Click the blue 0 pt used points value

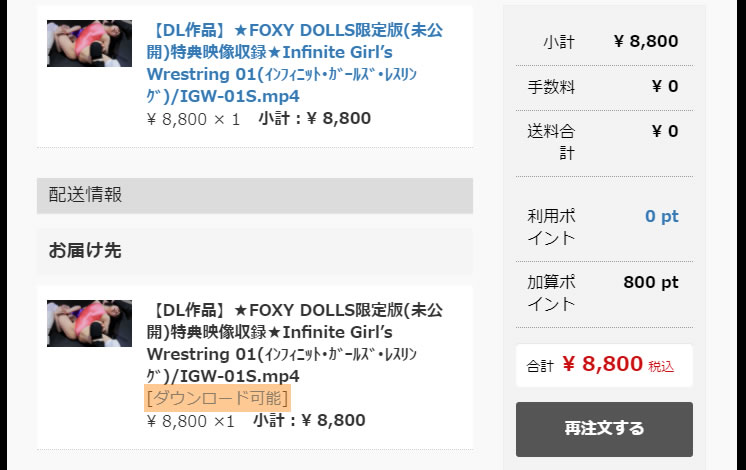click(x=662, y=216)
